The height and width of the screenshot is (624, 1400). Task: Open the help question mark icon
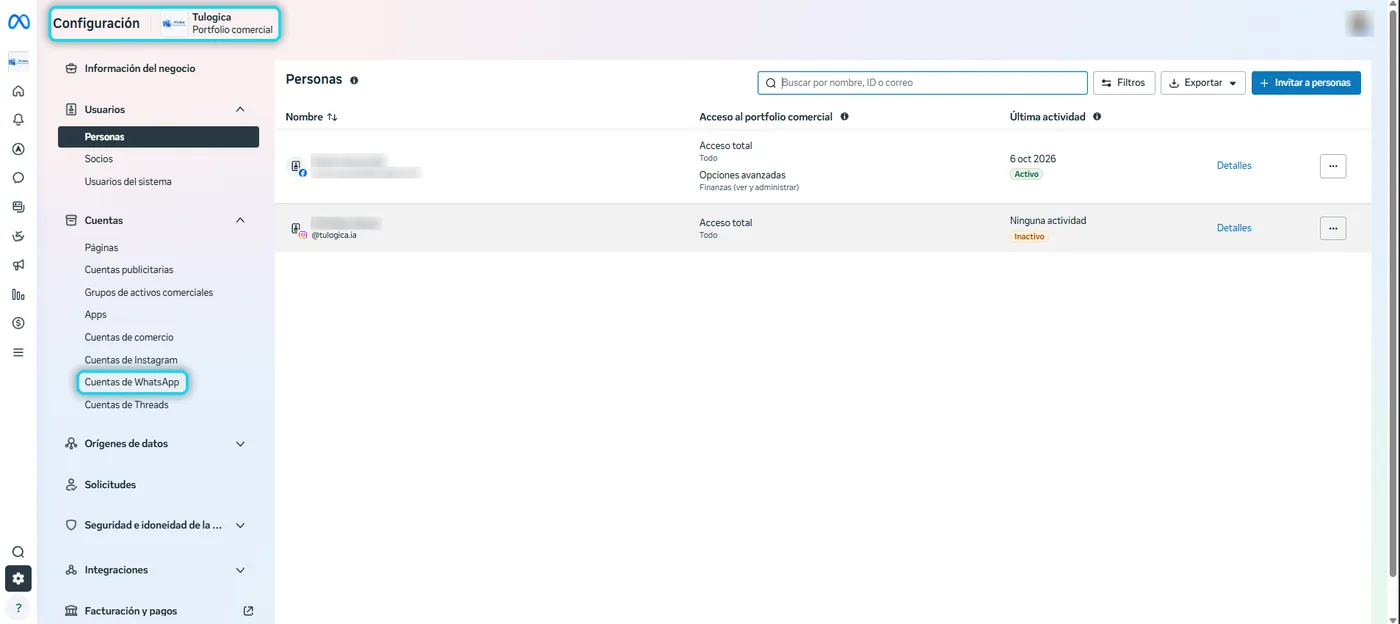(18, 607)
